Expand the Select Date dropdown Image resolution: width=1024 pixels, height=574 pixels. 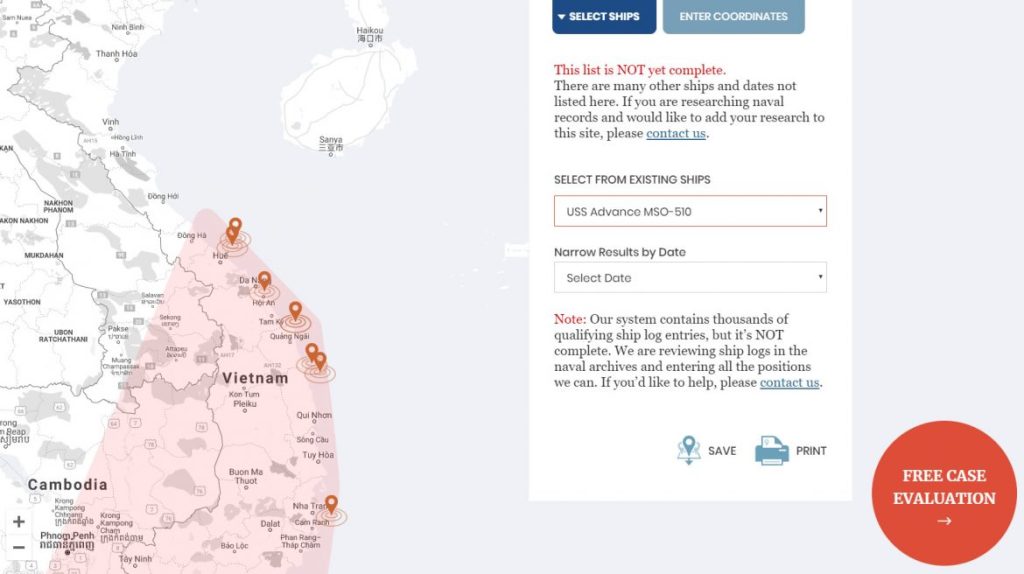pyautogui.click(x=690, y=278)
